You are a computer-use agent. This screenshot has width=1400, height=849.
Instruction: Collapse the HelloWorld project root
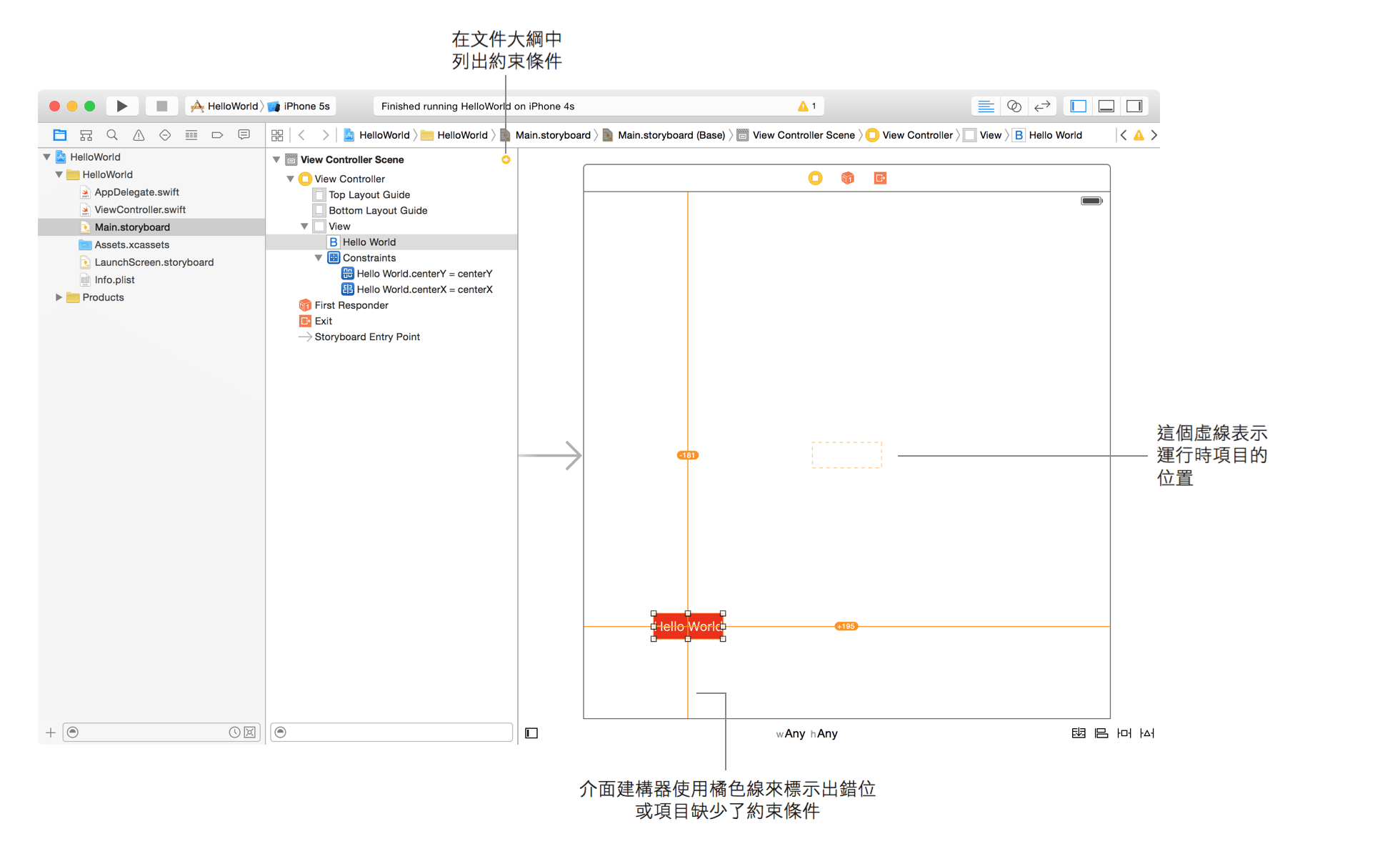(x=47, y=157)
